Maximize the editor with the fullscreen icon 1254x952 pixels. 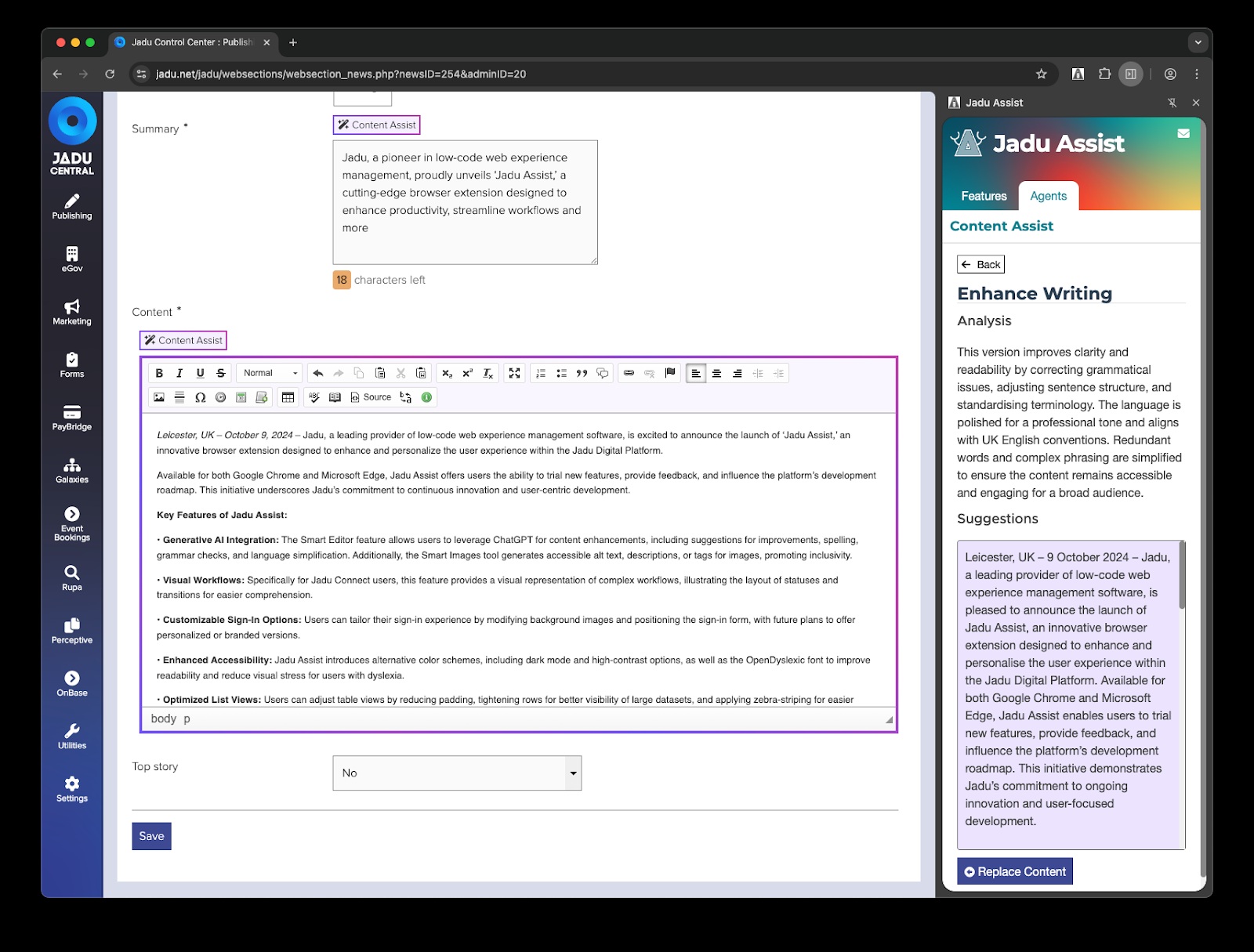(x=514, y=373)
